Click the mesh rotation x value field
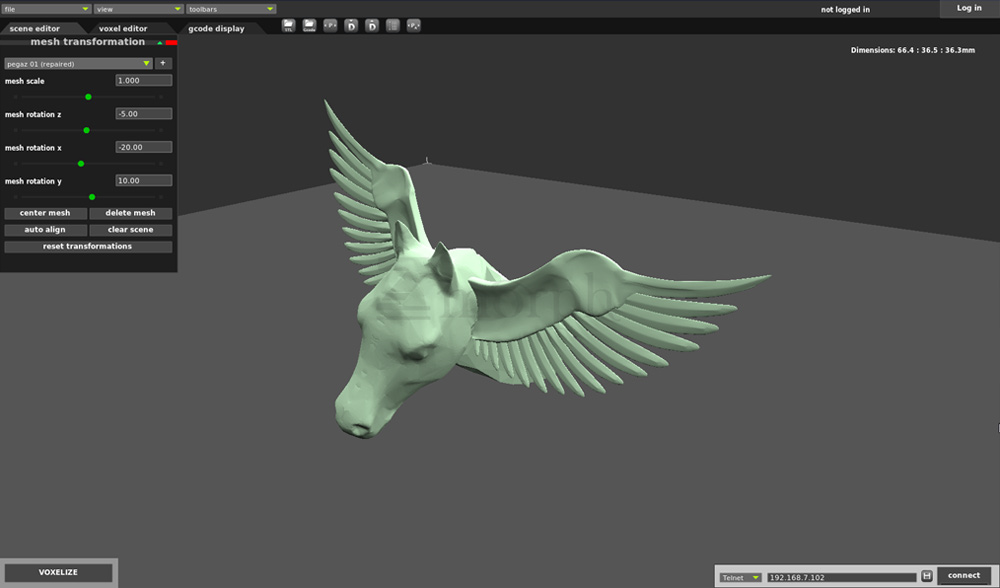Image resolution: width=1000 pixels, height=588 pixels. [143, 147]
